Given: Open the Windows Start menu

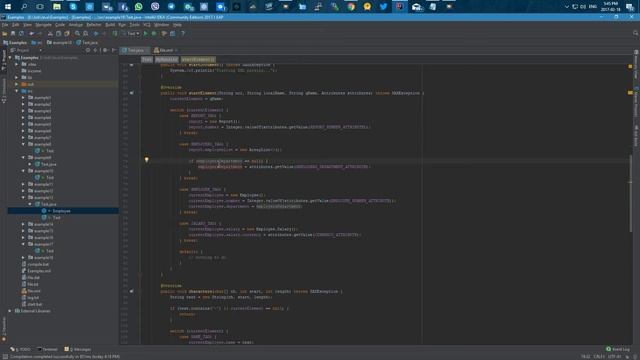Looking at the screenshot, I should tap(8, 7).
